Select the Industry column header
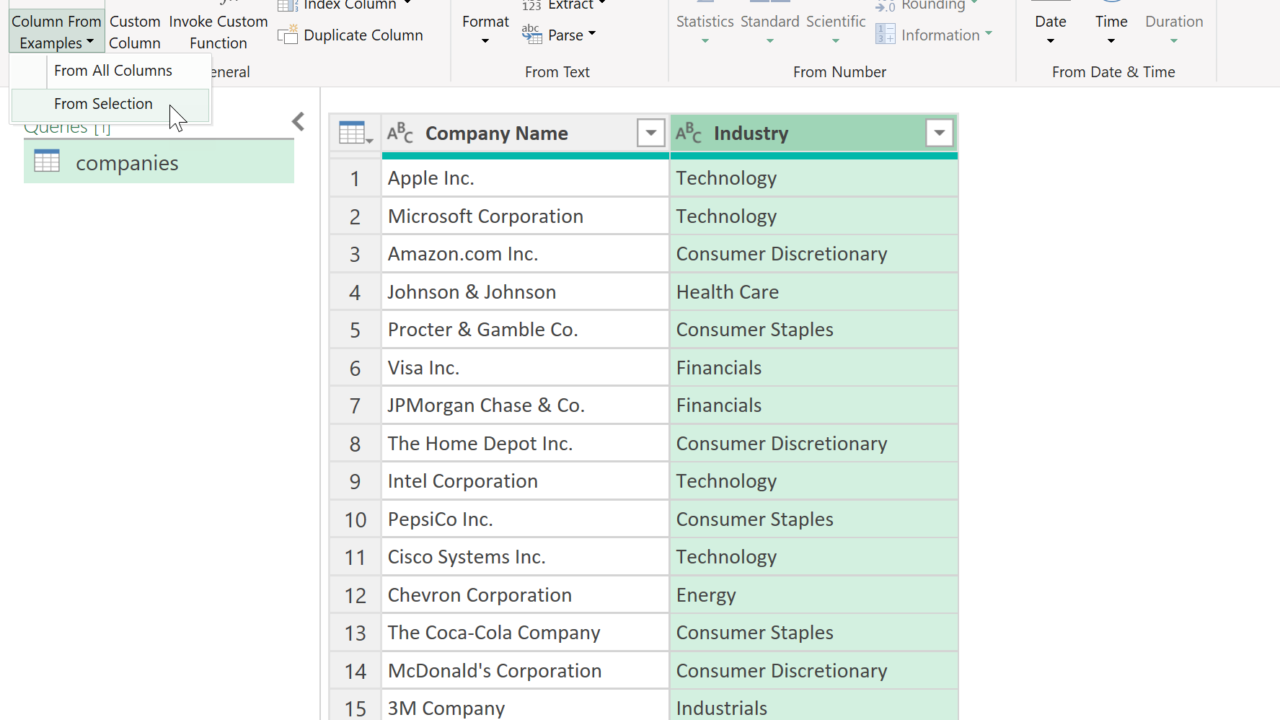This screenshot has height=720, width=1280. coord(800,133)
